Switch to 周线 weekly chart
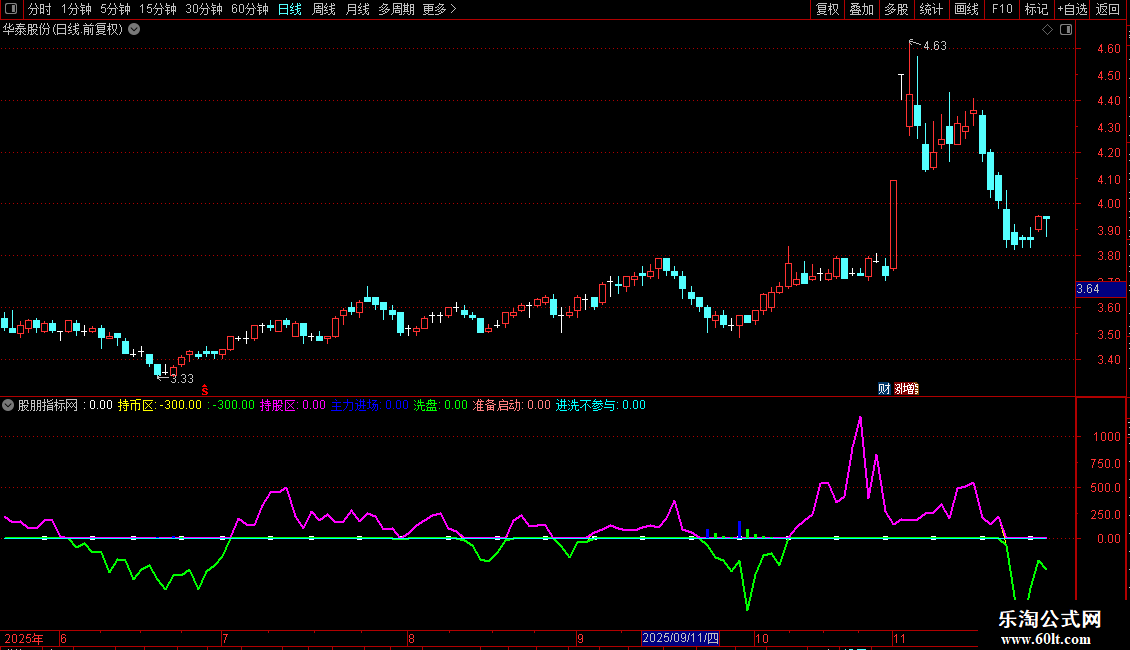Image resolution: width=1130 pixels, height=650 pixels. (324, 9)
